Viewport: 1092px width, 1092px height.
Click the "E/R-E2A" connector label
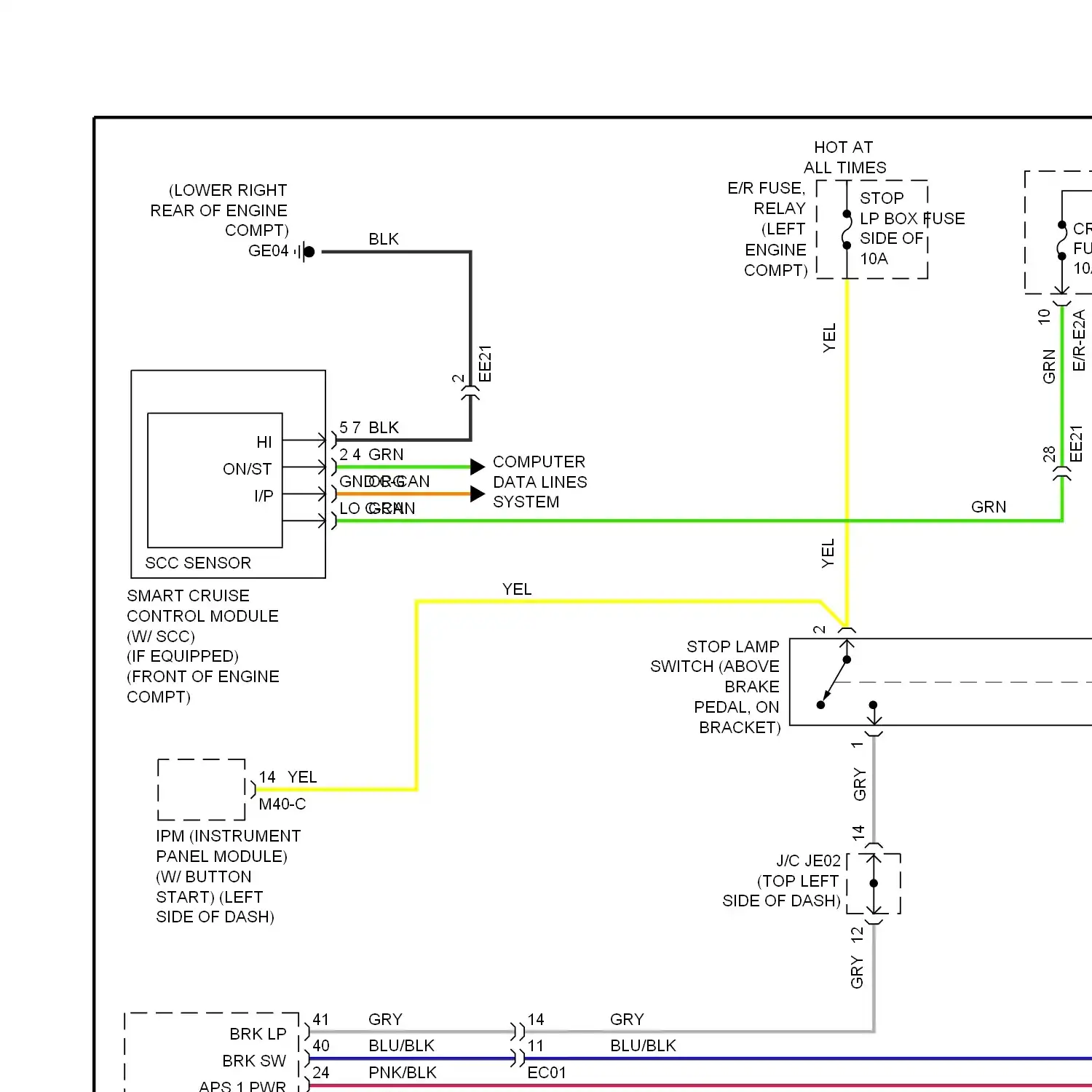click(x=1079, y=340)
